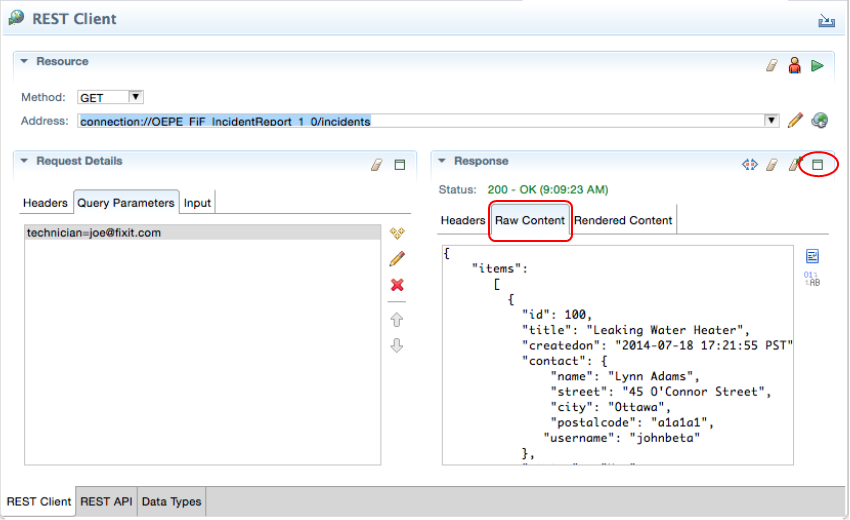The image size is (850, 520).
Task: Move query parameter up
Action: point(397,320)
